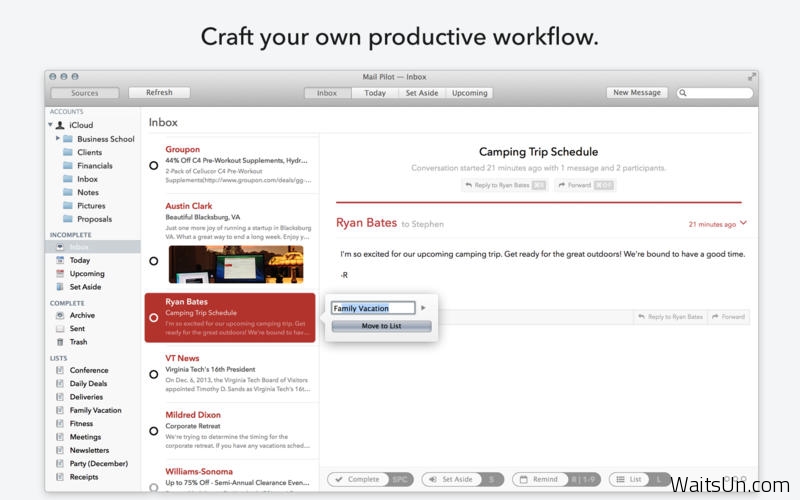The image size is (800, 500).
Task: Click the Business School folder icon
Action: point(68,138)
